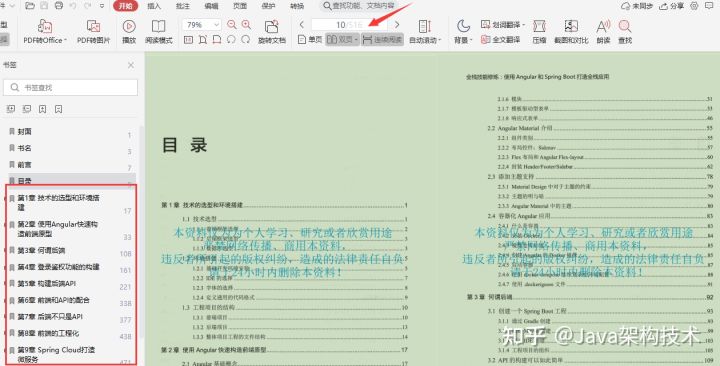
Task: Rotate view clockwise icon
Action: 246,40
